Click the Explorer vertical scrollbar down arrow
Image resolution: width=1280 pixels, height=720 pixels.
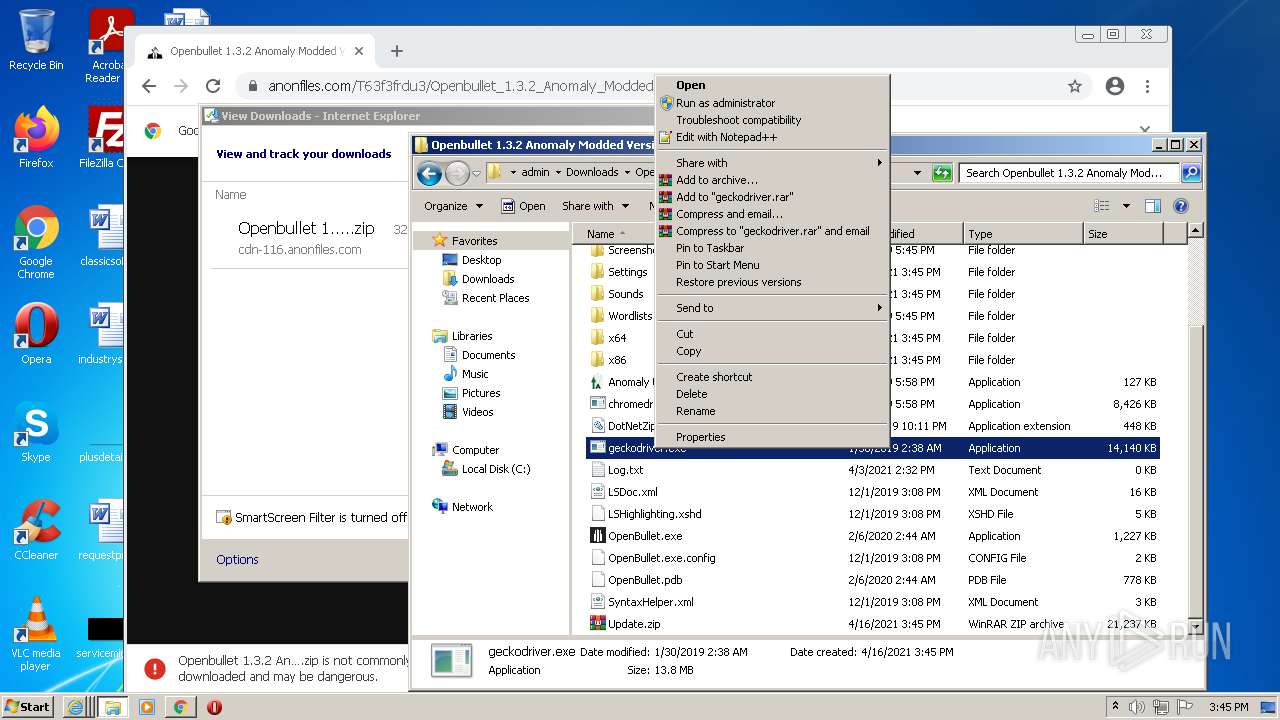click(x=1194, y=626)
